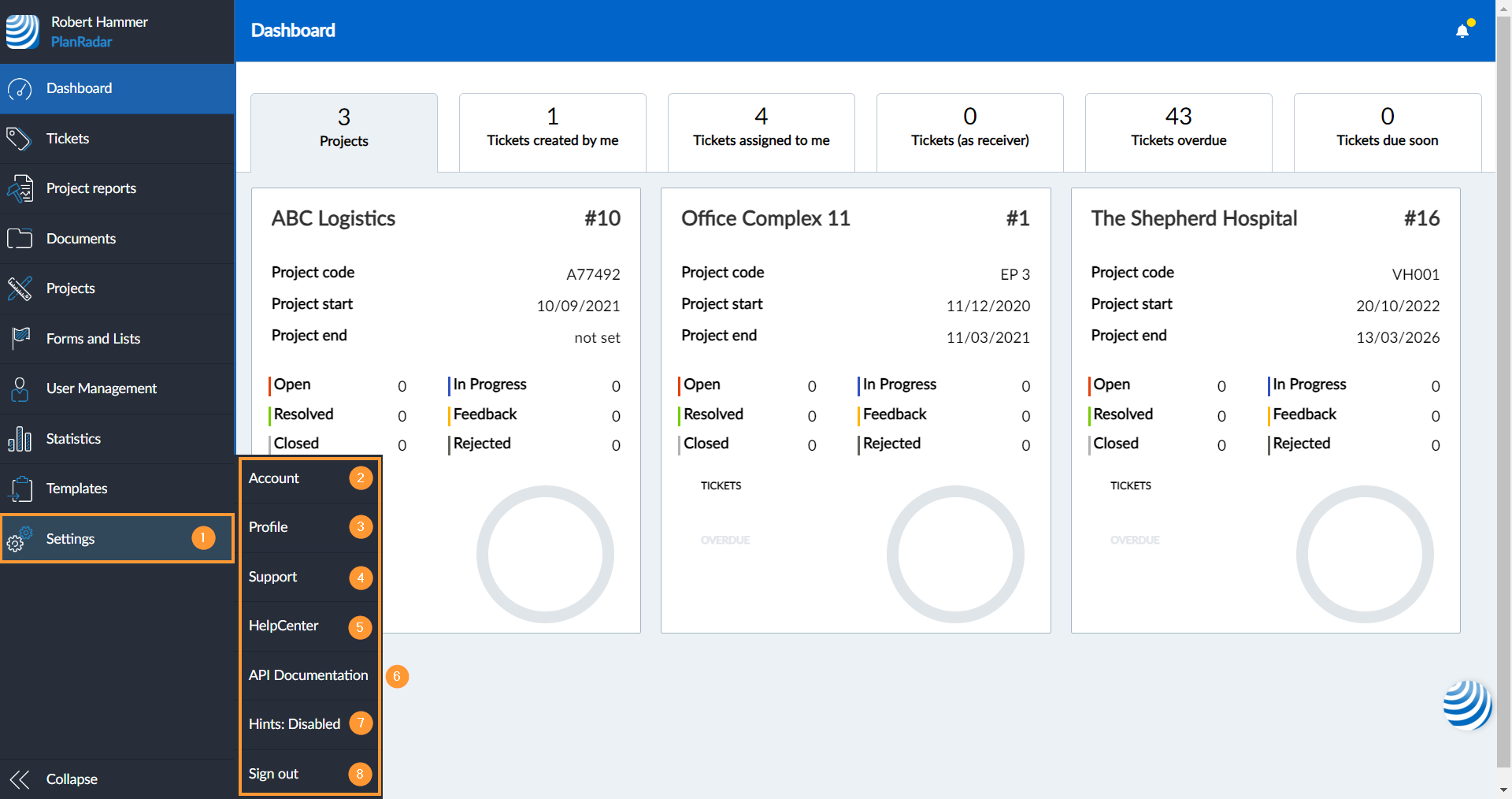Click the Forms and Lists flag icon
This screenshot has width=1512, height=799.
20,339
